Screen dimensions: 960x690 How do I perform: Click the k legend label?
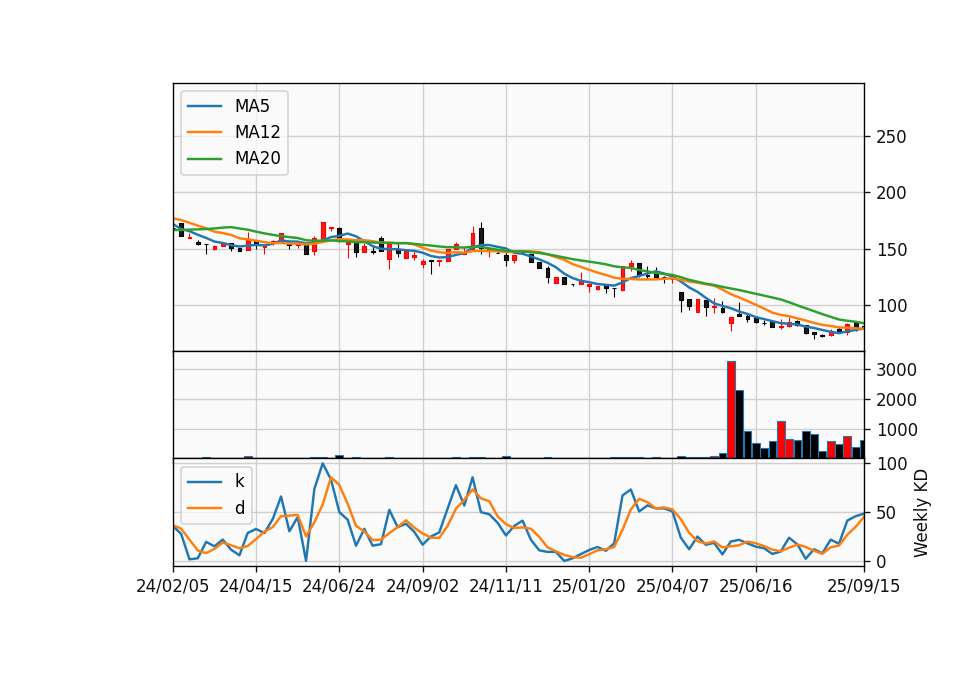point(239,481)
